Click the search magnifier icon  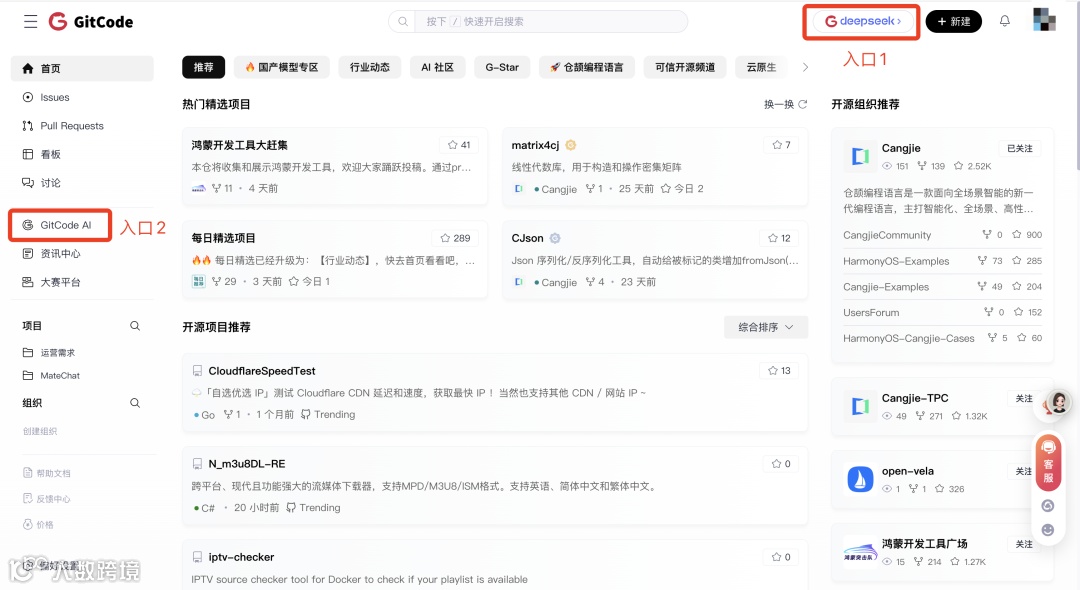[x=403, y=21]
